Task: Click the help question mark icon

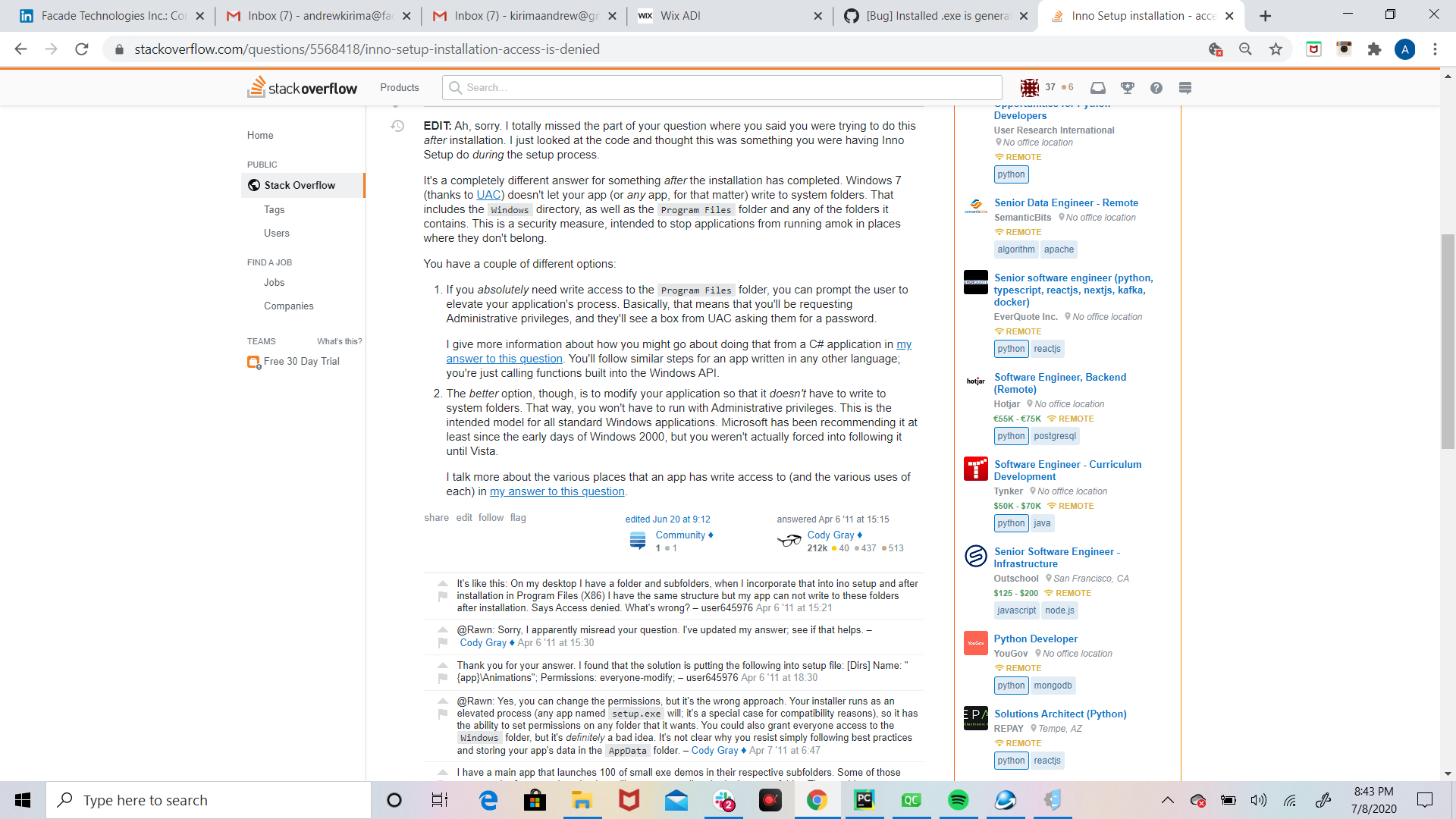Action: [1156, 88]
